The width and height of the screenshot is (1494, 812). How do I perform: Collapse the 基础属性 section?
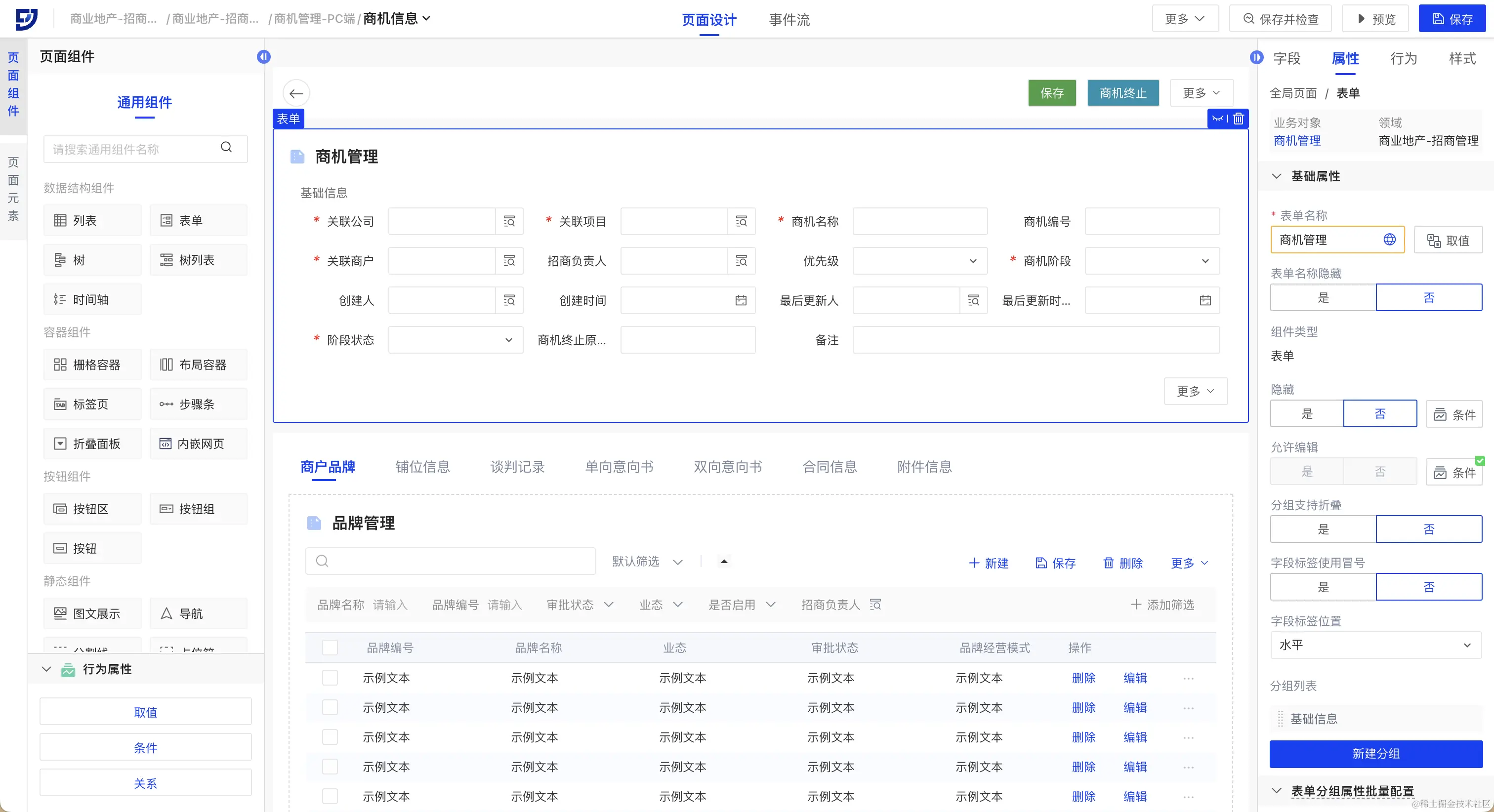coord(1277,176)
